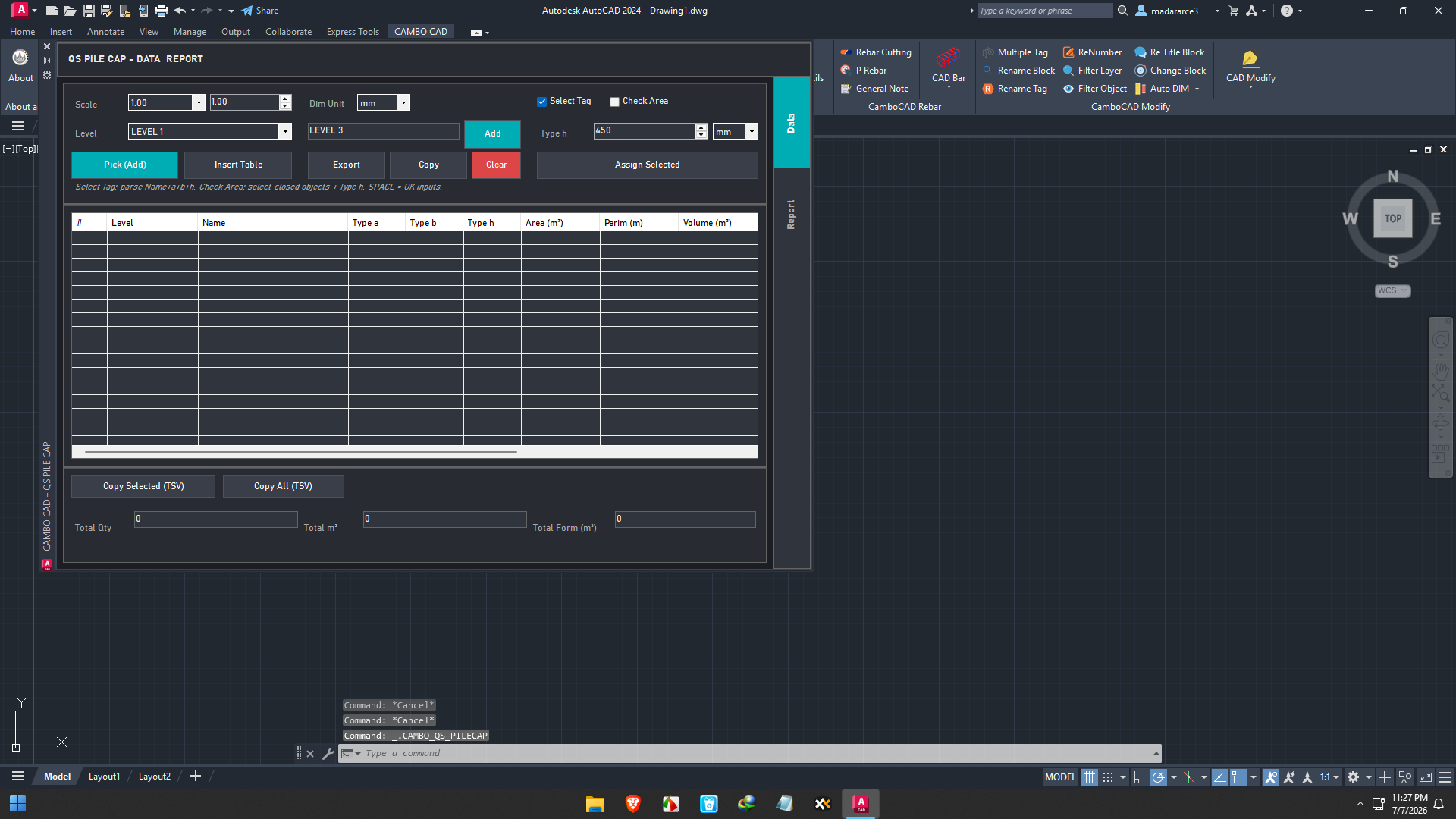This screenshot has width=1456, height=819.
Task: Click the Save As icon in quick access toolbar
Action: click(x=107, y=11)
